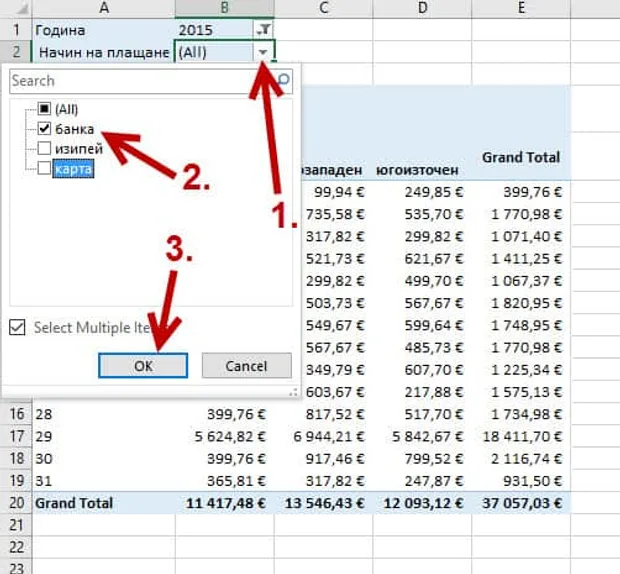Open the Начин на плащане filter dropdown
The width and height of the screenshot is (620, 574).
point(263,52)
